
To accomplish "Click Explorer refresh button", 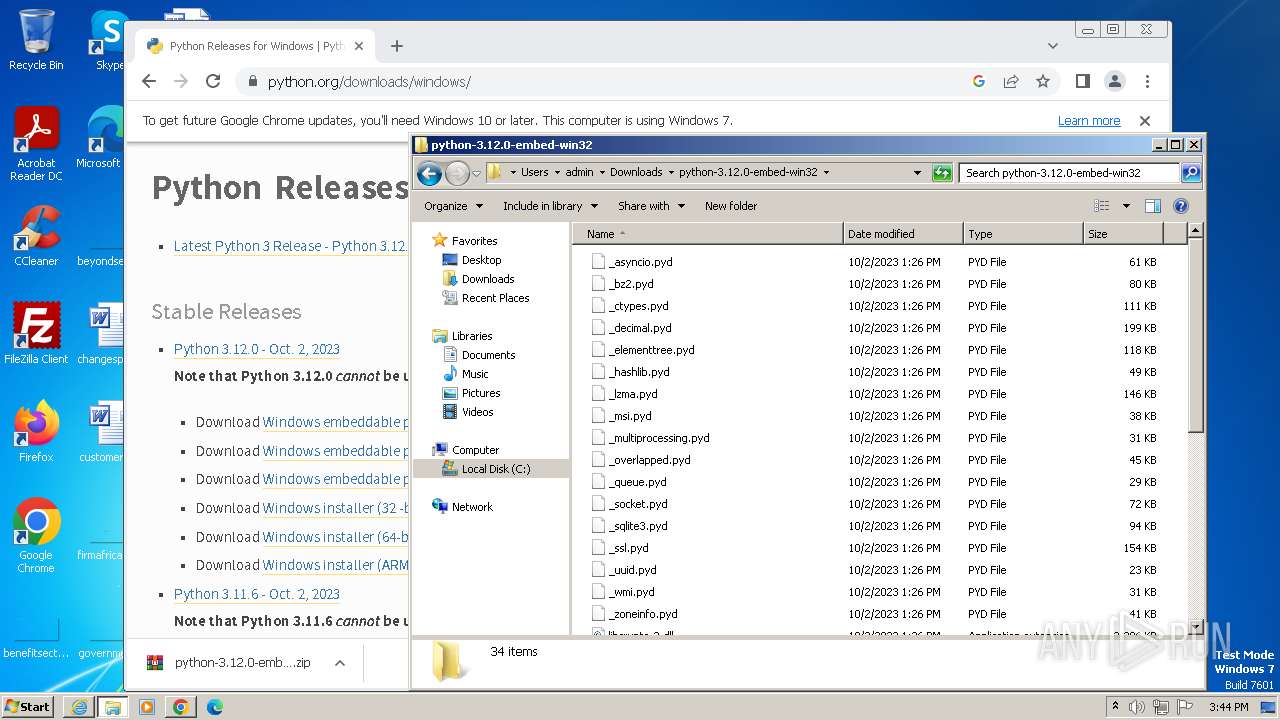I will tap(941, 173).
